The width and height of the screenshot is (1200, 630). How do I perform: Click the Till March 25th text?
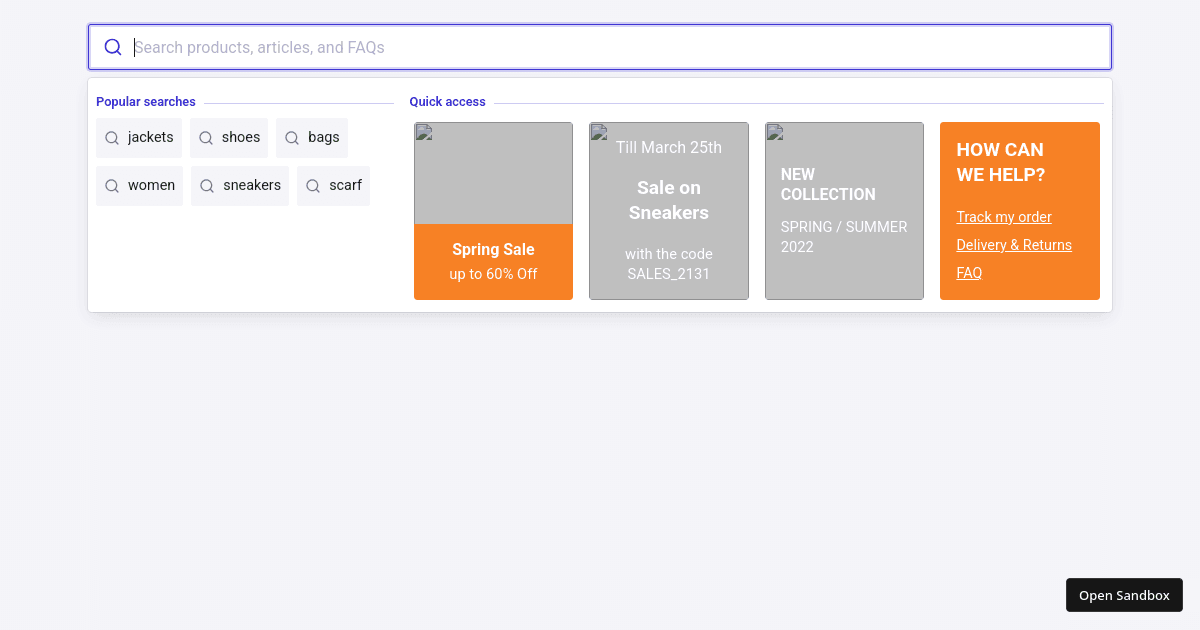coord(669,147)
